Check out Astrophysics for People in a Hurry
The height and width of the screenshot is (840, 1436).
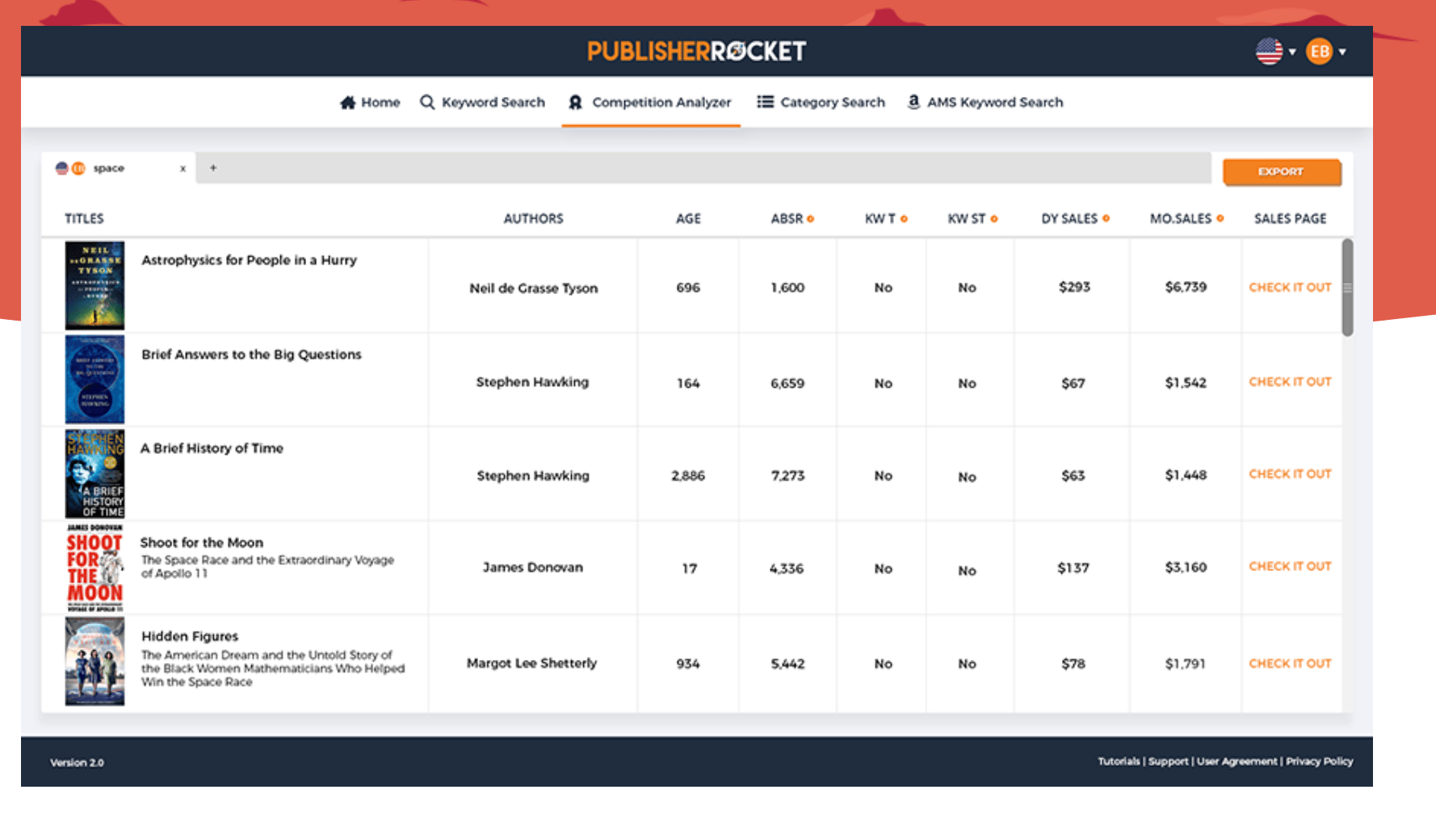1290,288
